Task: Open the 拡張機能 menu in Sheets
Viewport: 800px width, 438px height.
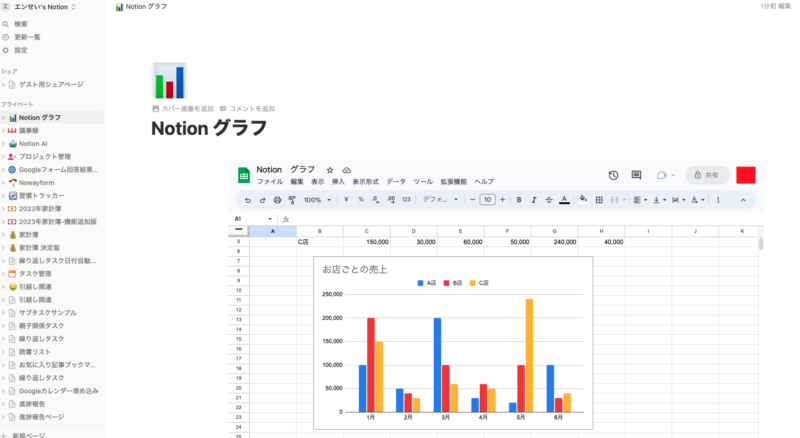Action: 454,182
